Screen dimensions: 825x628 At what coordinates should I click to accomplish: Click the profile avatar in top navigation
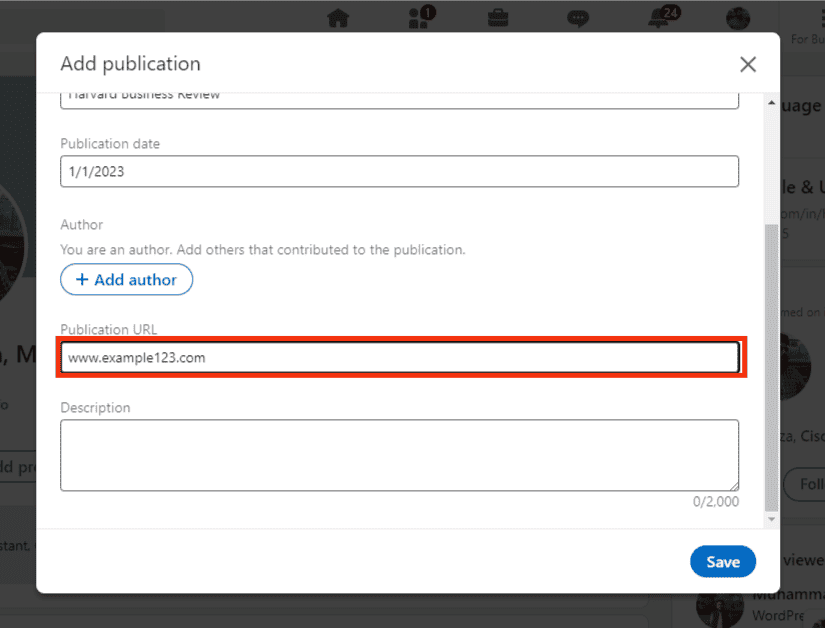(x=738, y=18)
